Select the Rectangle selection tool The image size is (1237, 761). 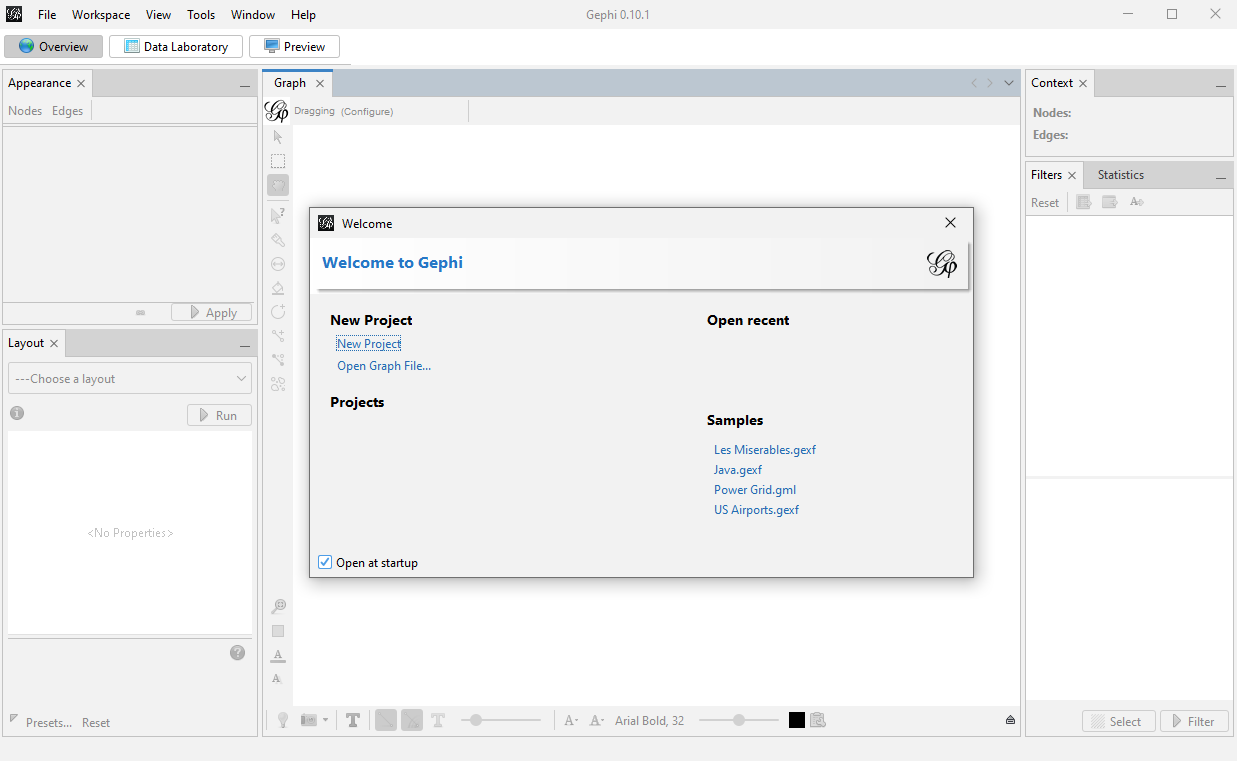[x=277, y=160]
